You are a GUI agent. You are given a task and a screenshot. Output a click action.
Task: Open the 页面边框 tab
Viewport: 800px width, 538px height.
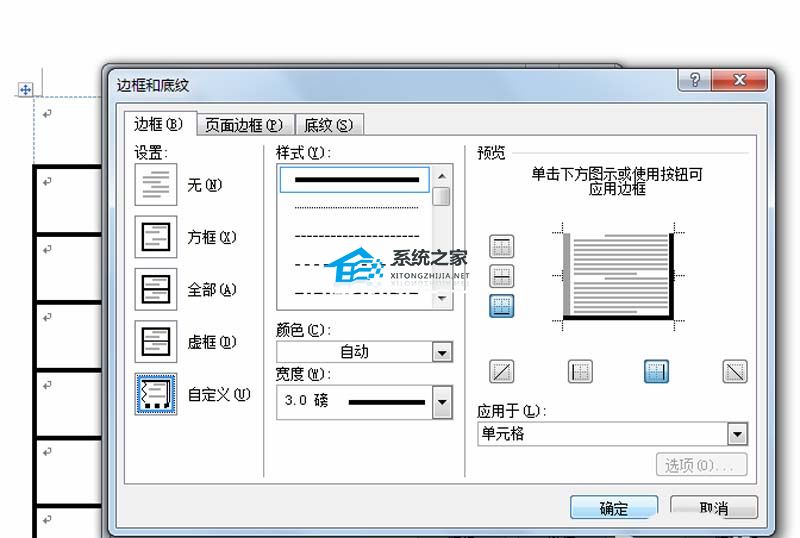244,125
